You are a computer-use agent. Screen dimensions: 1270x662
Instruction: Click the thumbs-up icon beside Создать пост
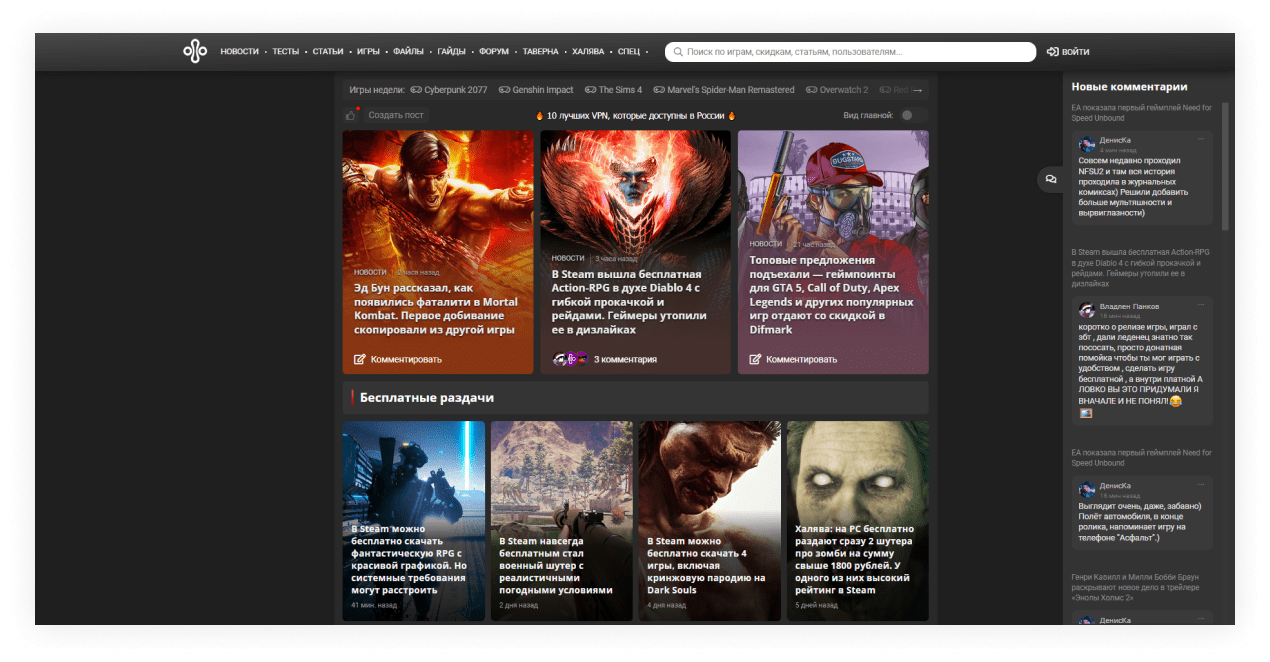click(351, 115)
